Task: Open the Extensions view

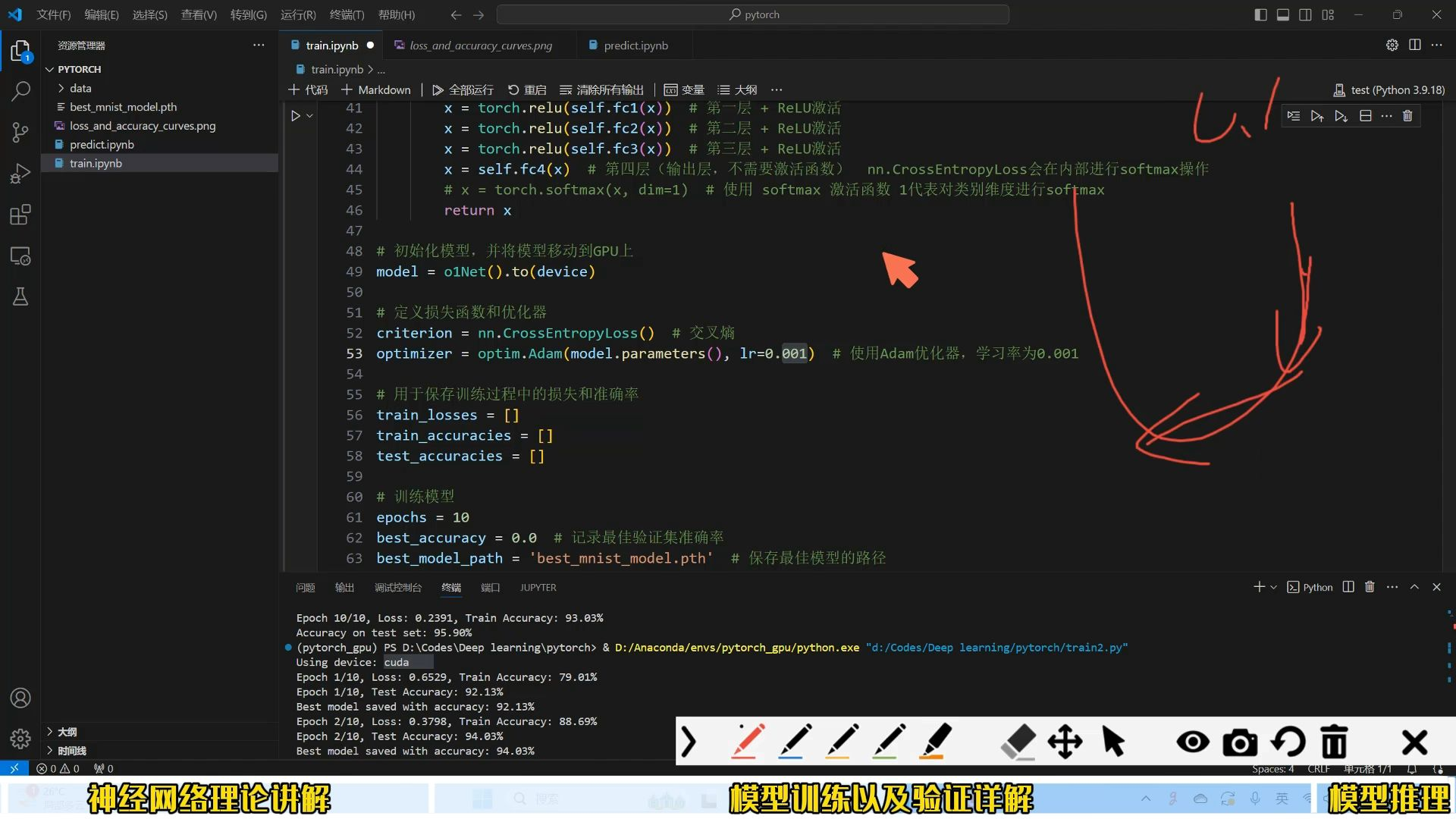Action: (x=20, y=215)
